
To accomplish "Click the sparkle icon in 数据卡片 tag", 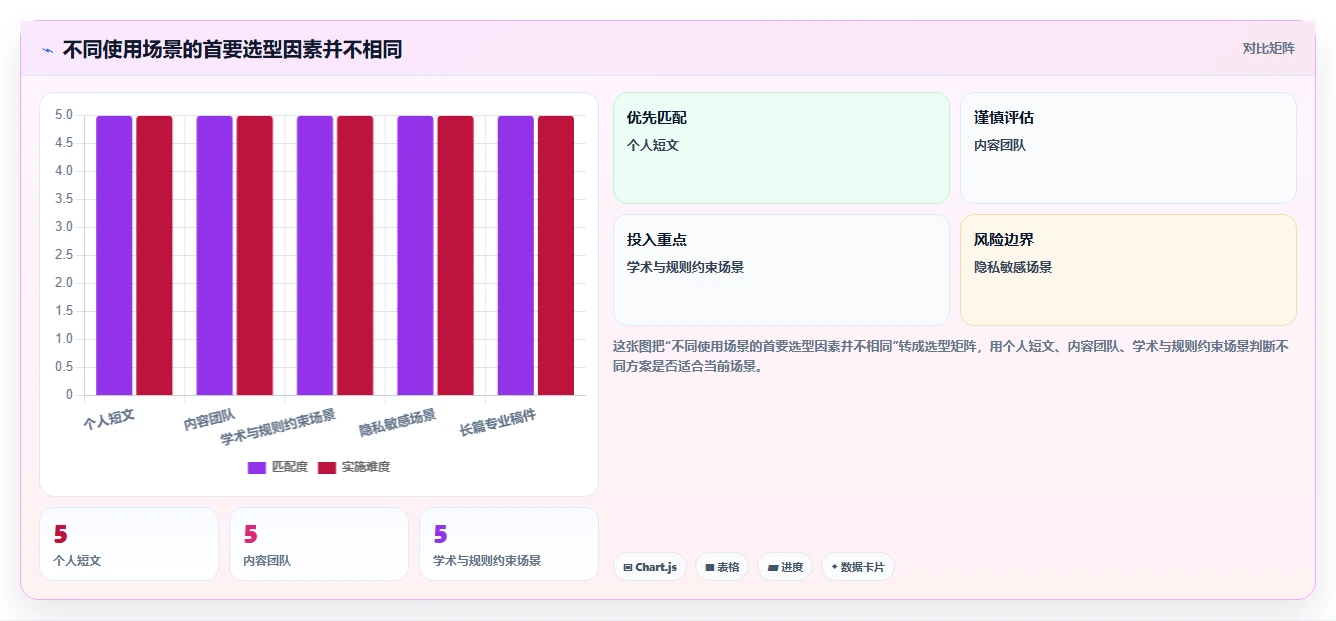I will point(834,567).
